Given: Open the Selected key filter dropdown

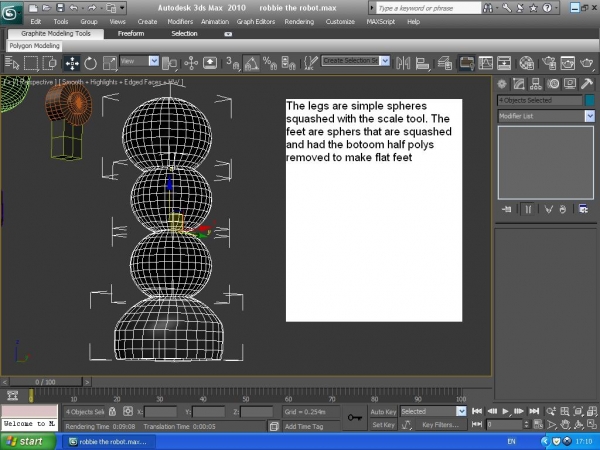Looking at the screenshot, I should point(462,411).
